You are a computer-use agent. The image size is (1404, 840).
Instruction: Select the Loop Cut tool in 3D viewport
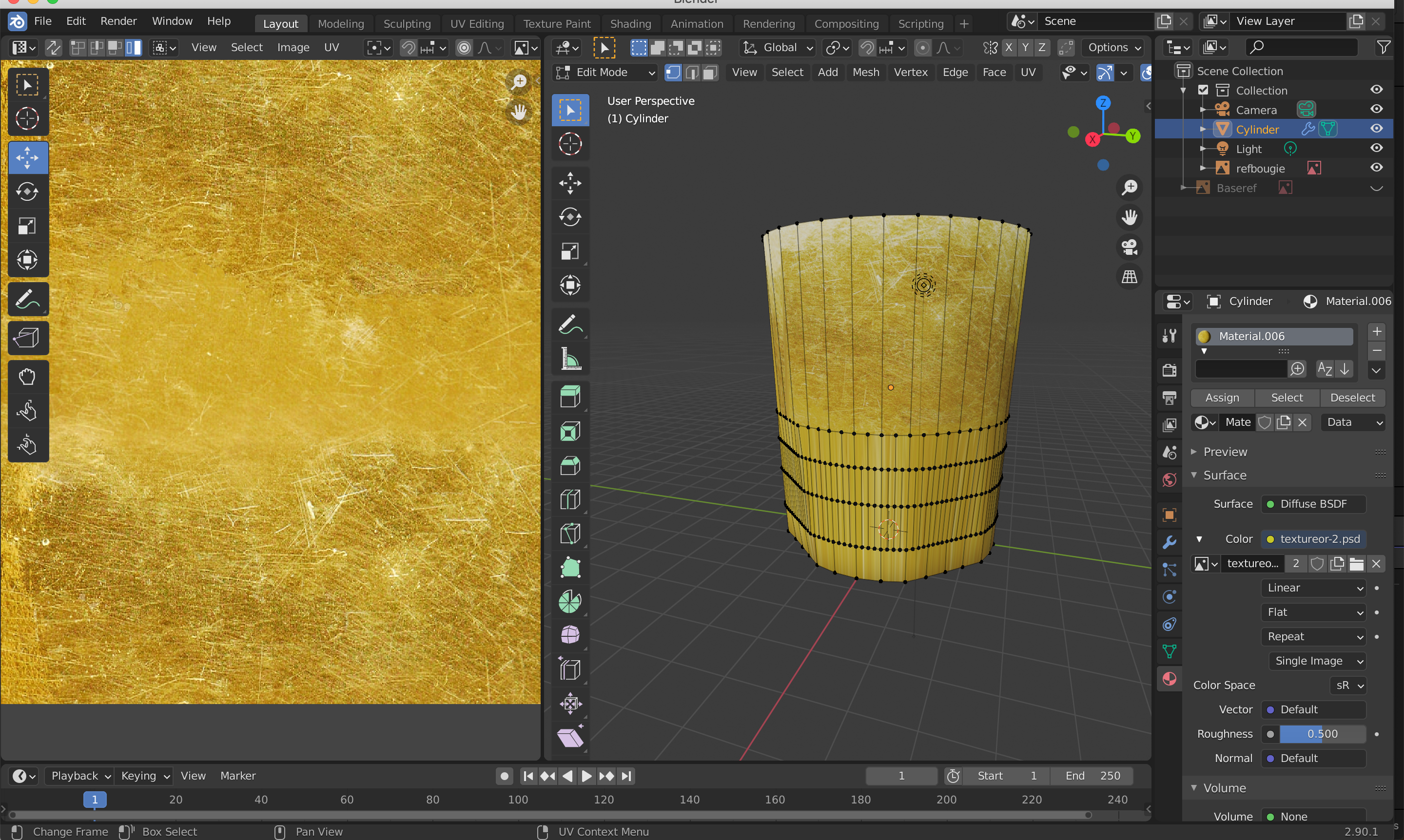[x=570, y=500]
